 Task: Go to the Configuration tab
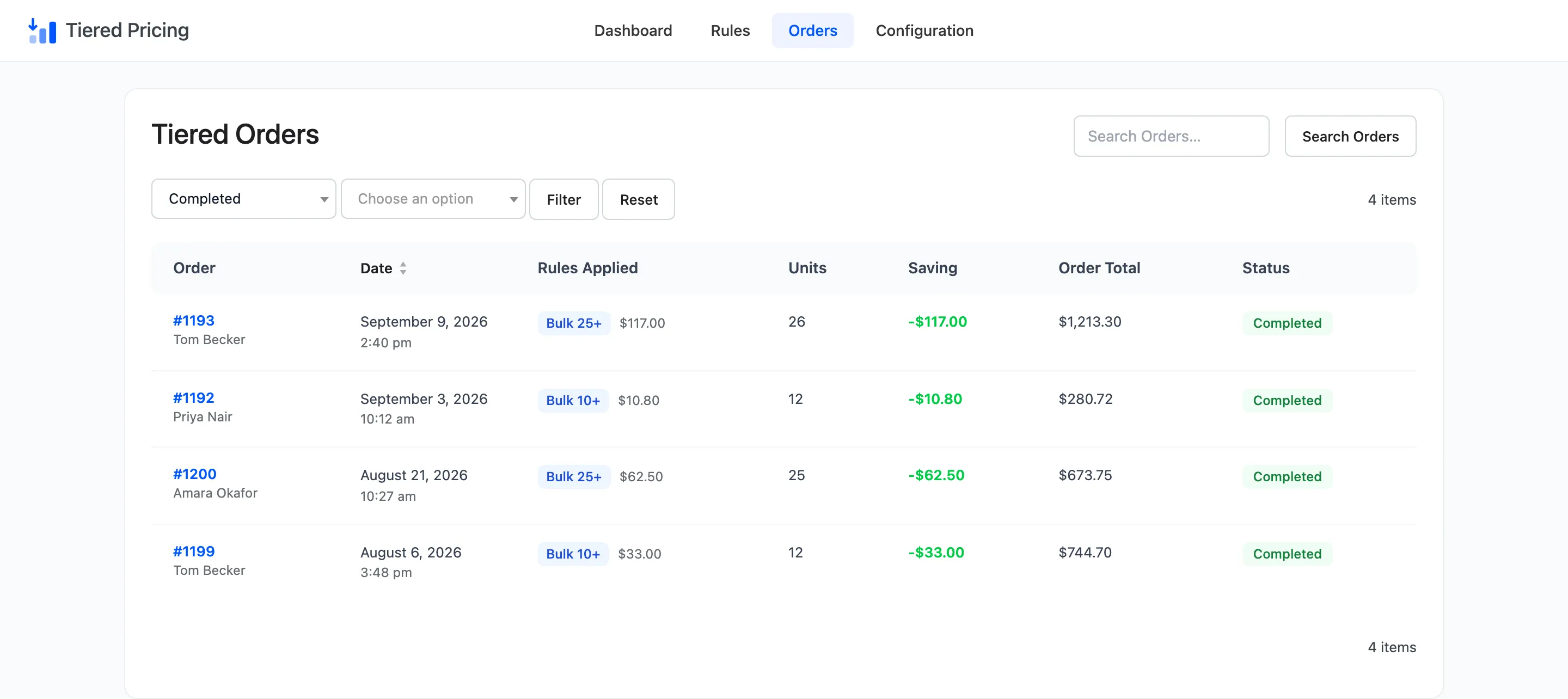tap(924, 30)
